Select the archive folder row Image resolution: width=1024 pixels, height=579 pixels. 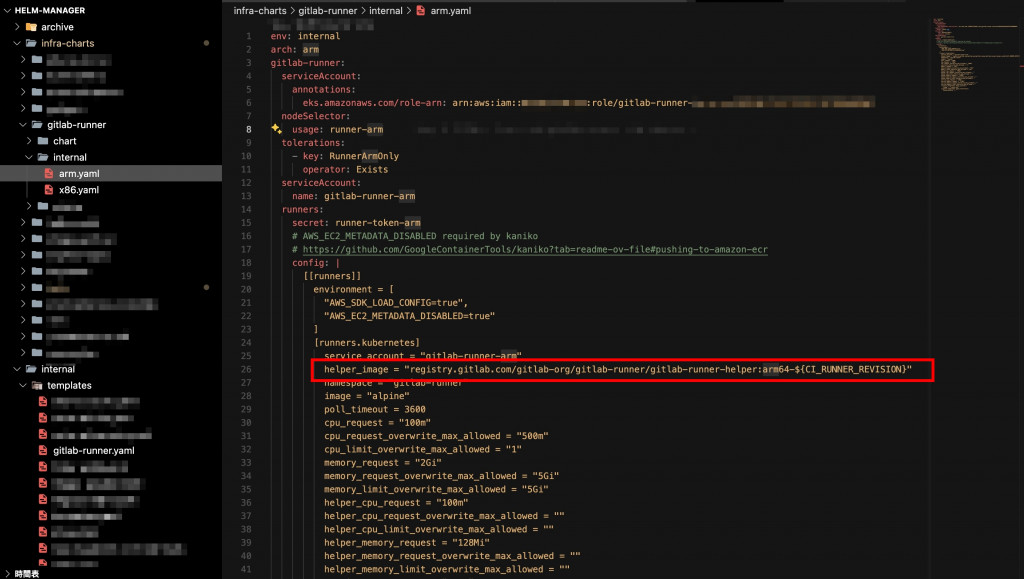(x=111, y=27)
